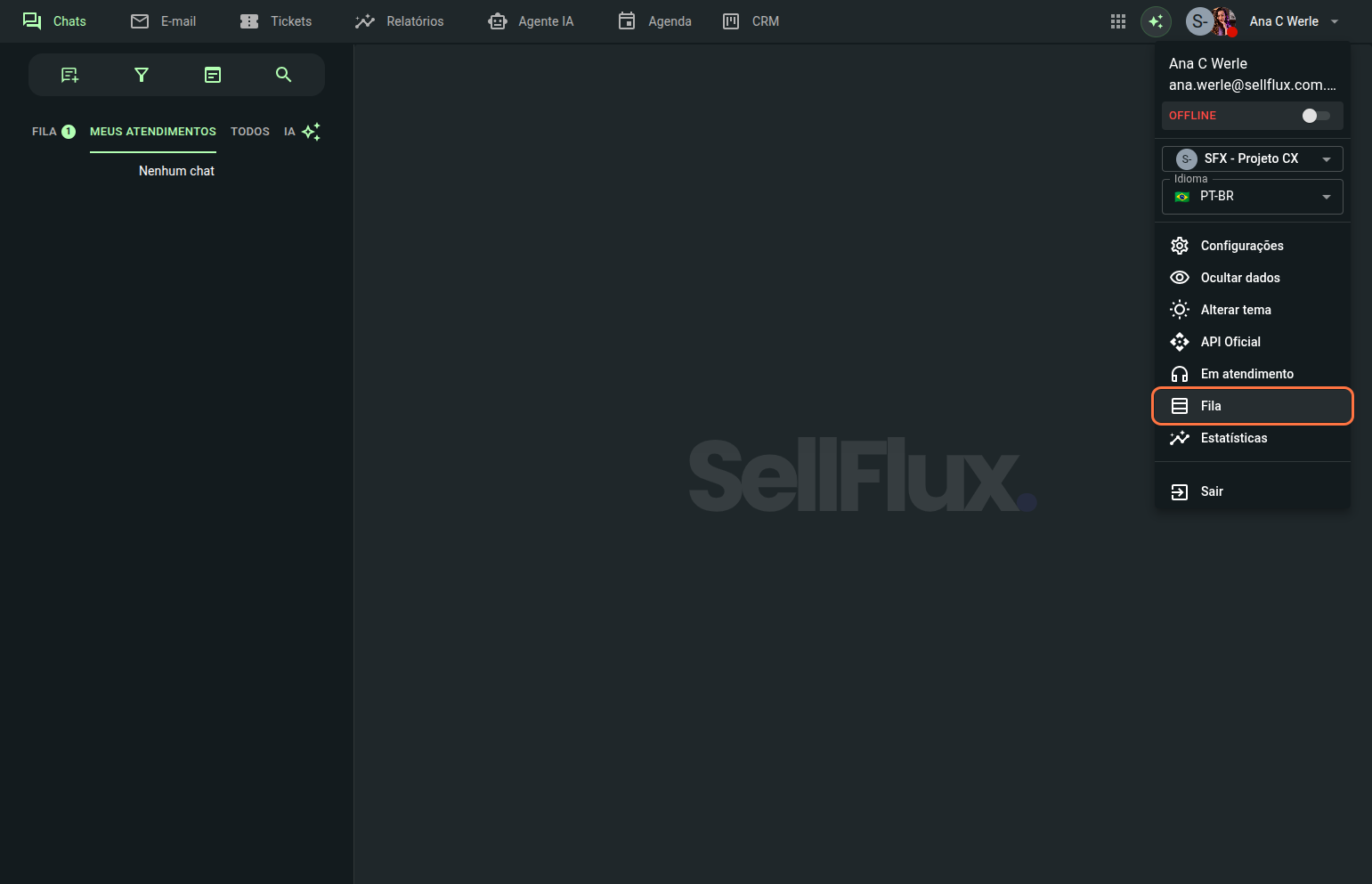This screenshot has width=1372, height=884.
Task: Collapse the Ana C Werle profile menu arrow
Action: (1335, 21)
